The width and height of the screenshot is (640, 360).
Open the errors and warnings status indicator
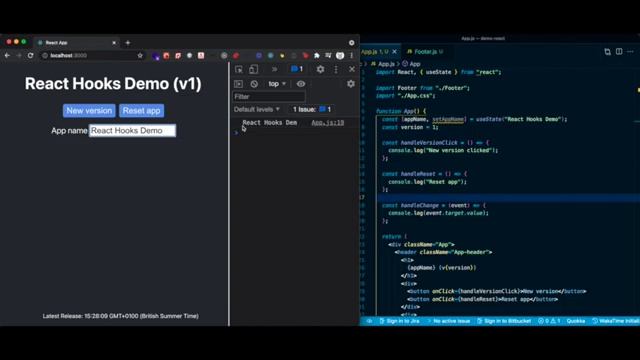tap(549, 321)
